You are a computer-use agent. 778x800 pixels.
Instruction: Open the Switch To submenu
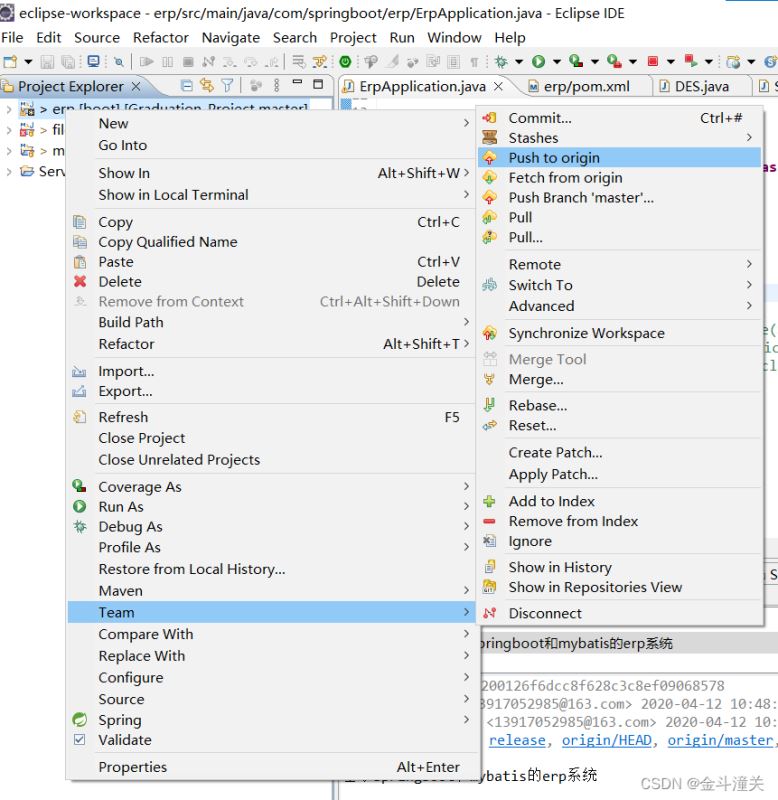point(620,285)
